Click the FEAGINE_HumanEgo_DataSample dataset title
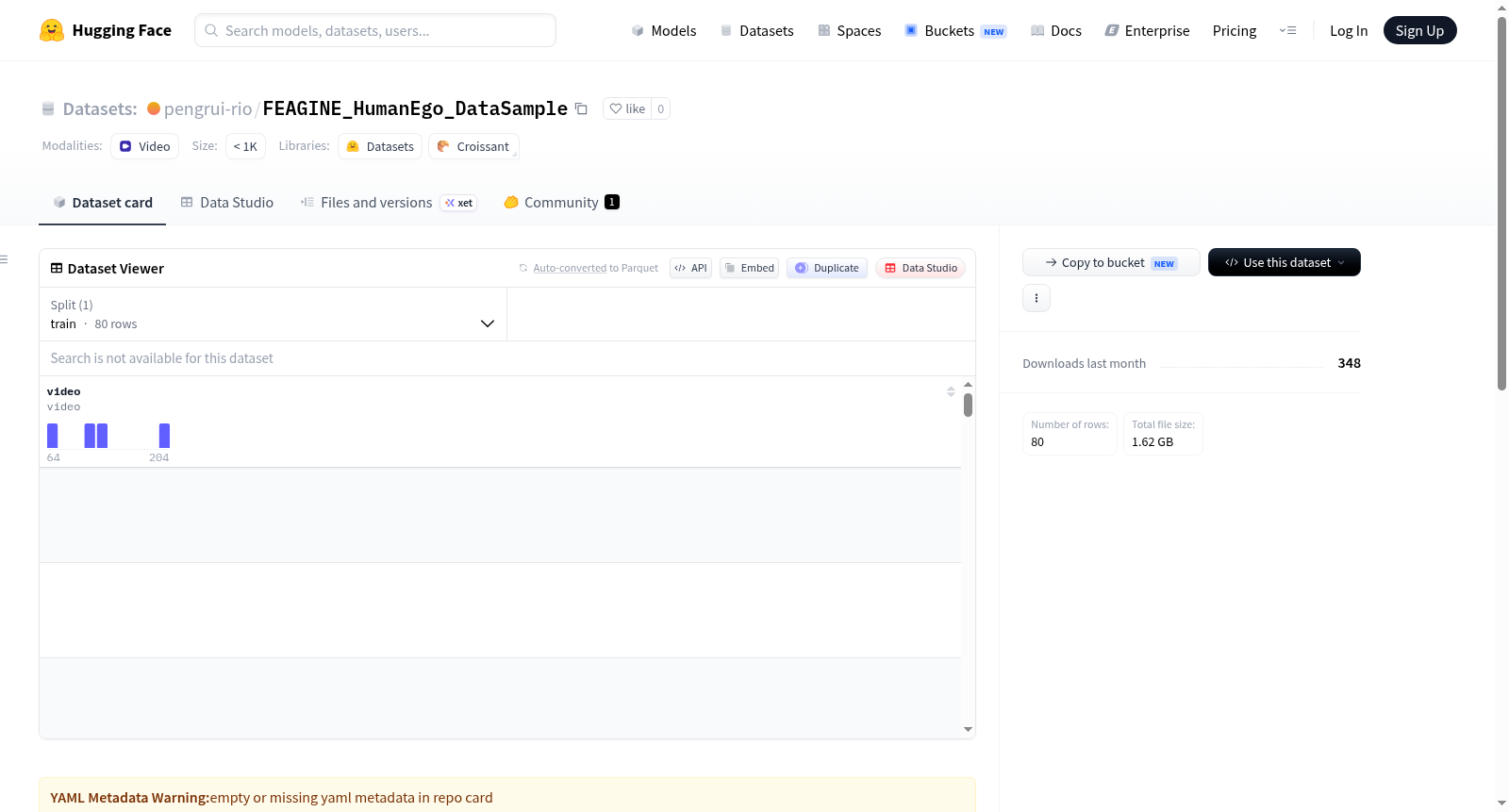 pyautogui.click(x=415, y=108)
